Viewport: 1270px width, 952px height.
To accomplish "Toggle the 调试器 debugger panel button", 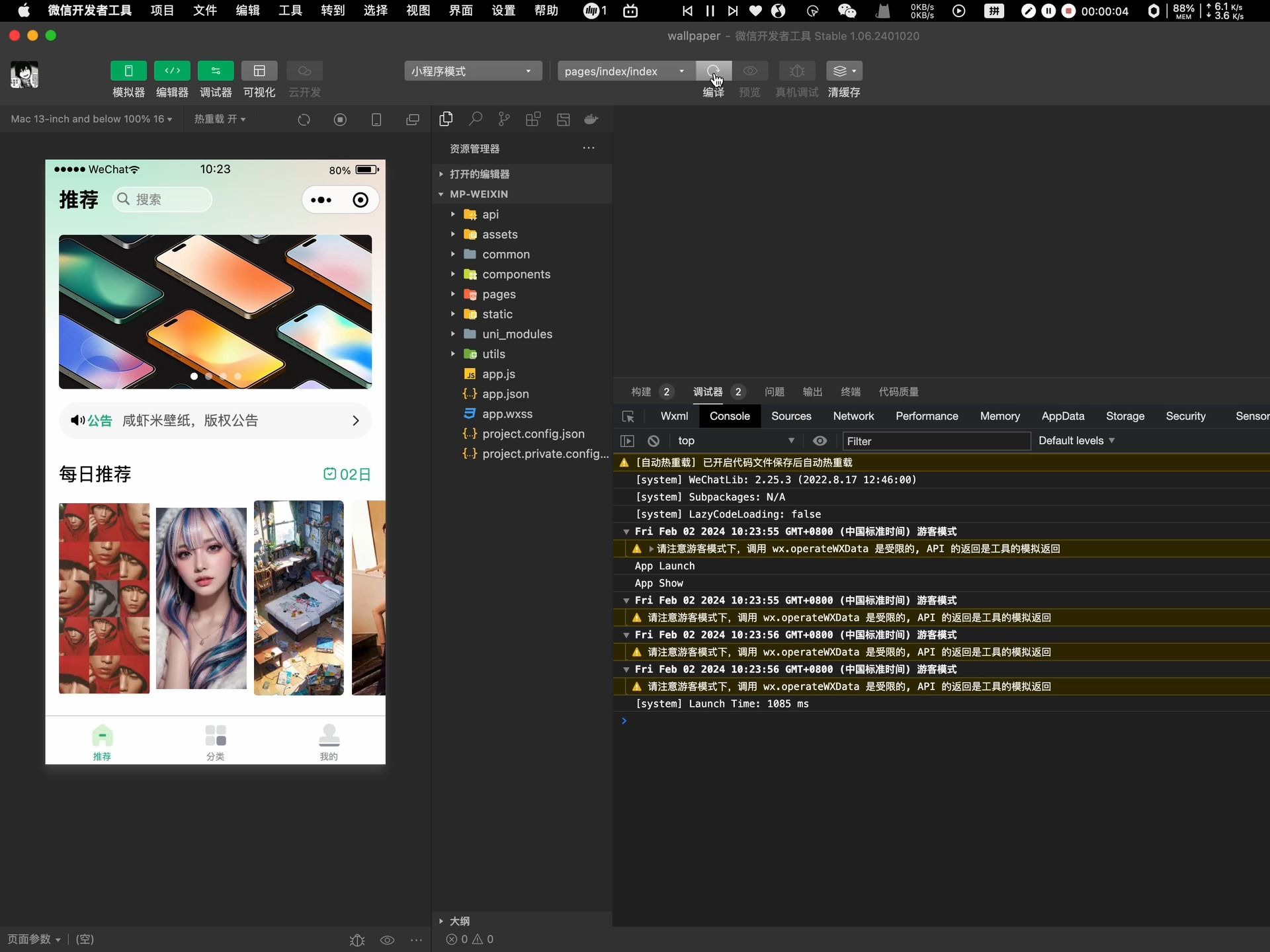I will pyautogui.click(x=216, y=71).
